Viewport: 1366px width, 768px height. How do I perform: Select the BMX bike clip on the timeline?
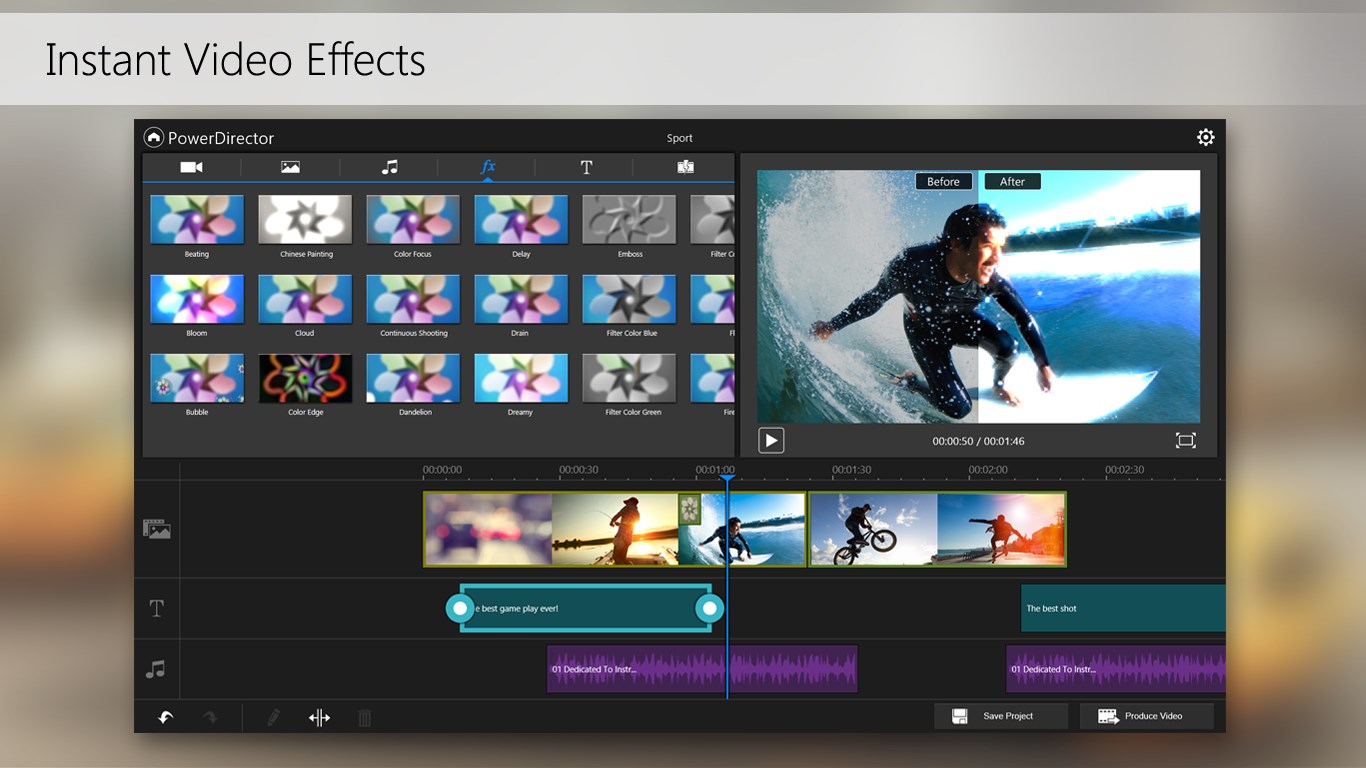click(x=872, y=529)
